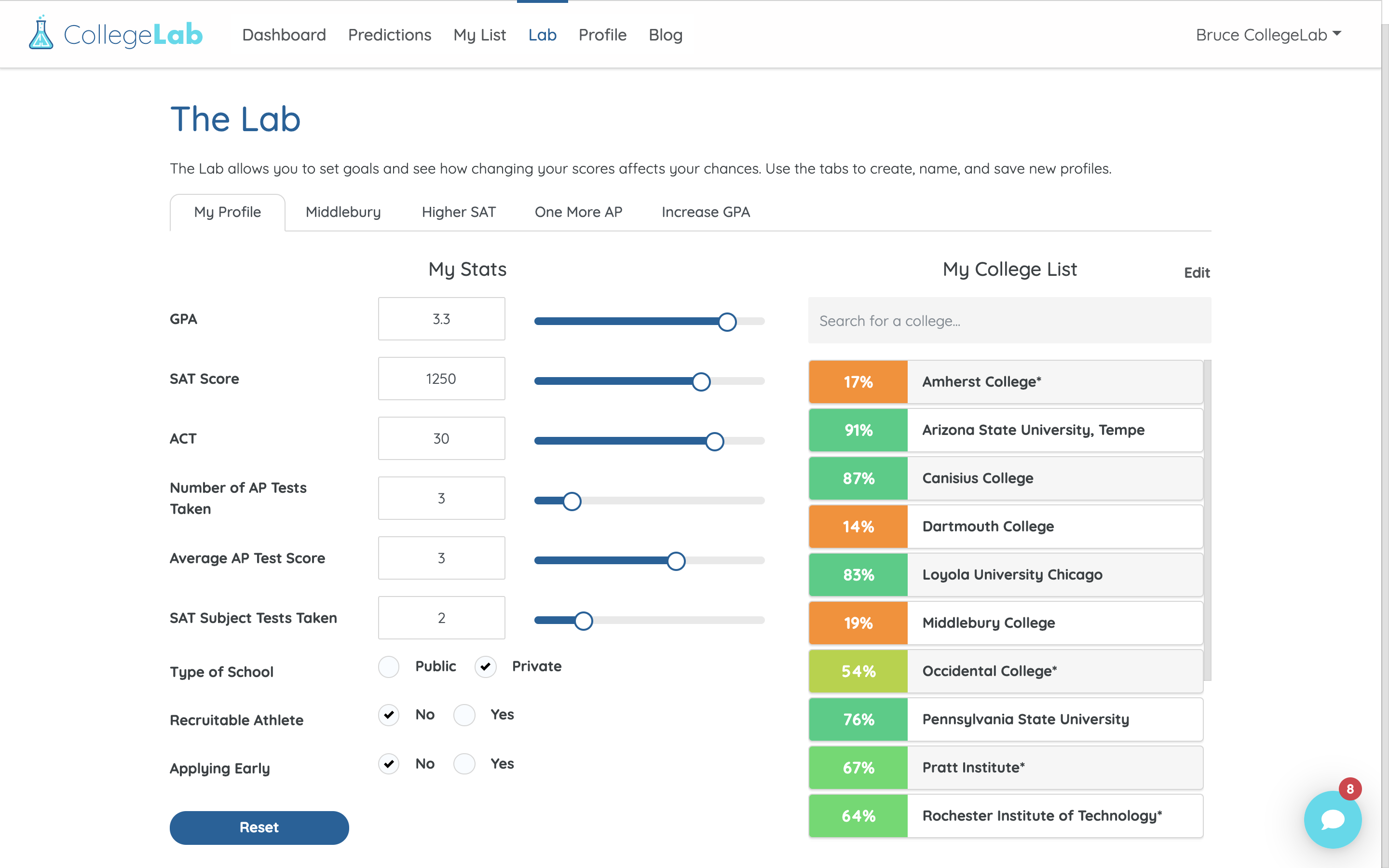The image size is (1389, 868).
Task: Open Amherst College* entry
Action: pyautogui.click(x=1006, y=382)
